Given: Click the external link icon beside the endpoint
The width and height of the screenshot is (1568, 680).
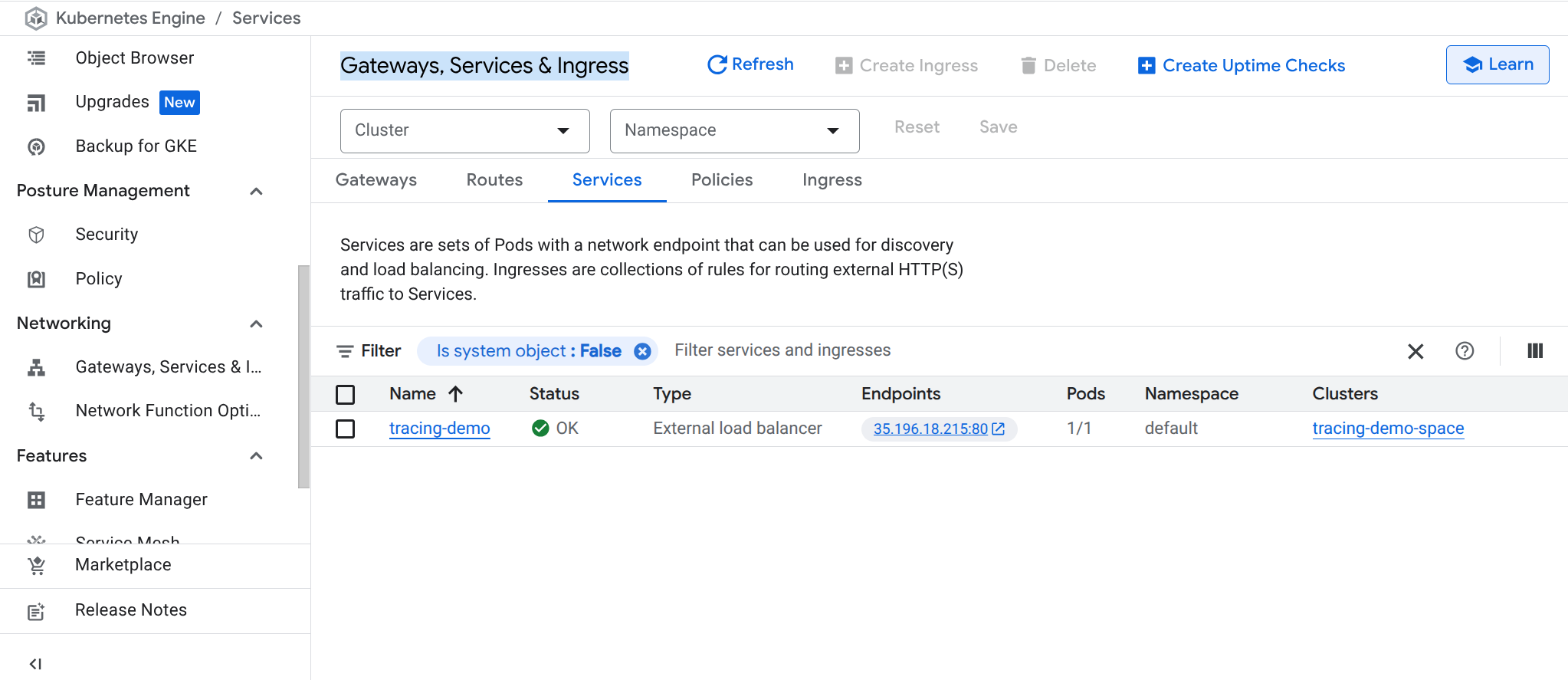Looking at the screenshot, I should [x=999, y=429].
